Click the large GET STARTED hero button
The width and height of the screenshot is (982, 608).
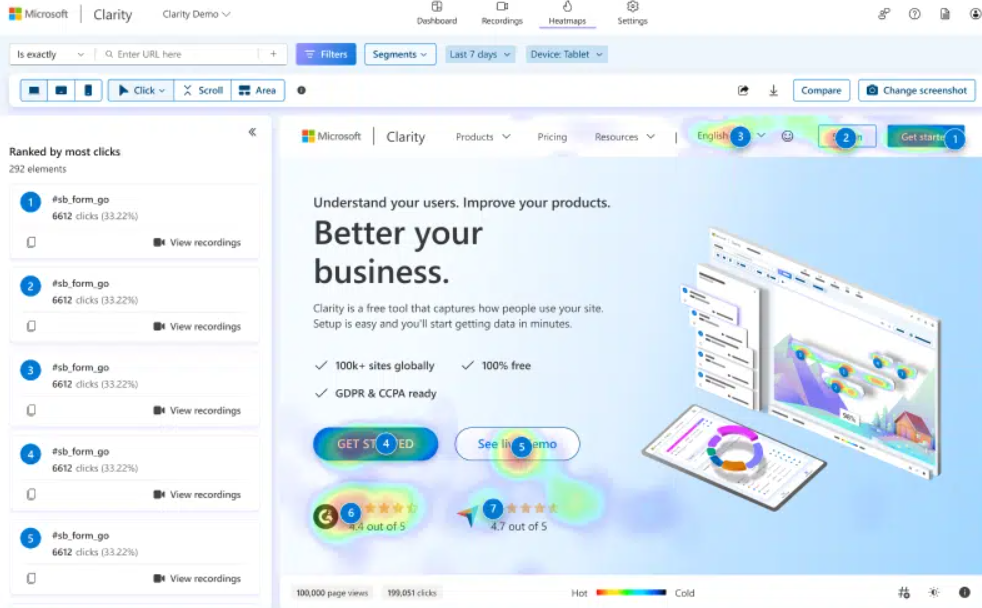(x=375, y=444)
